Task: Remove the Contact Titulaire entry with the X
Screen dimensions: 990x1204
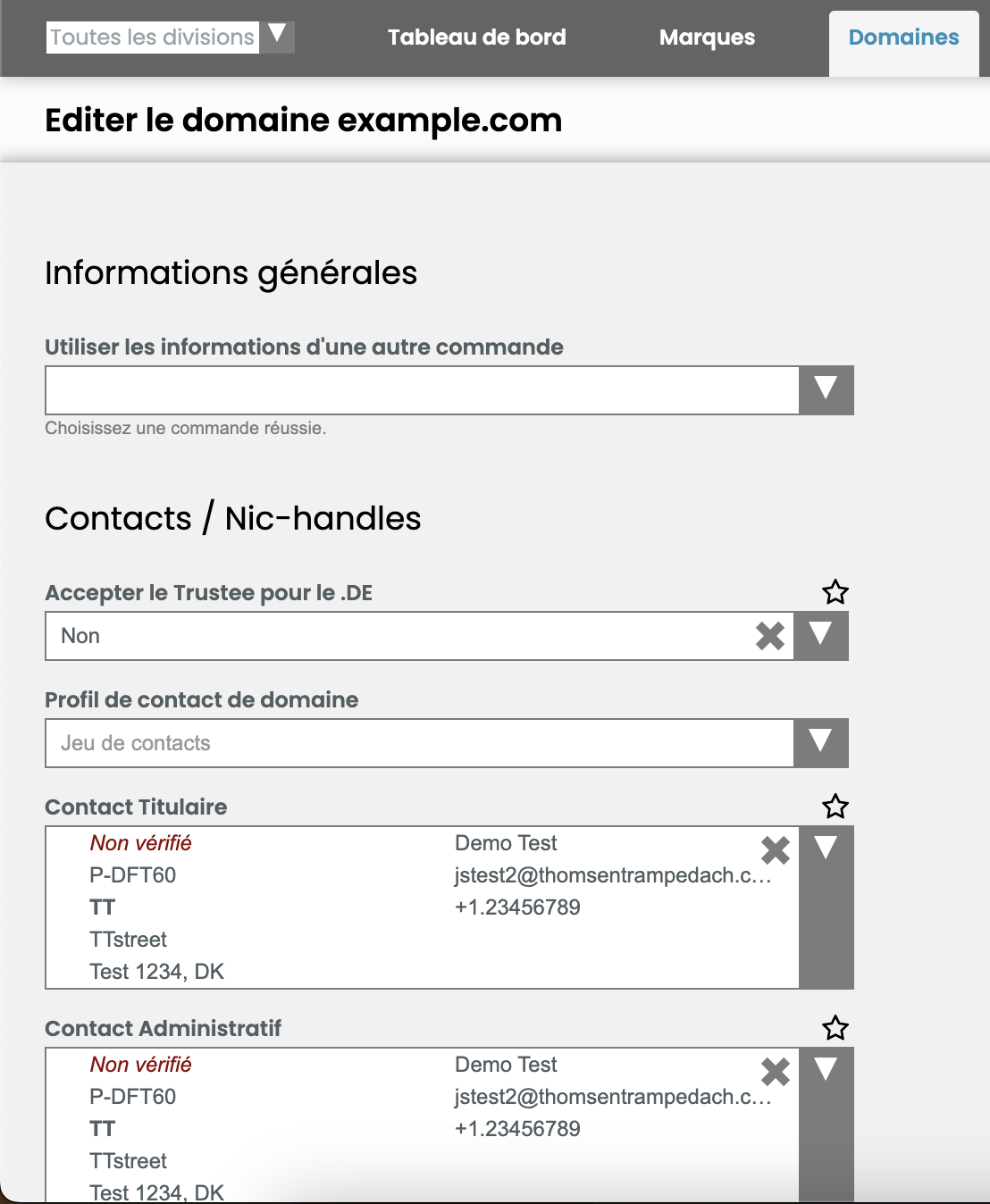Action: click(776, 850)
